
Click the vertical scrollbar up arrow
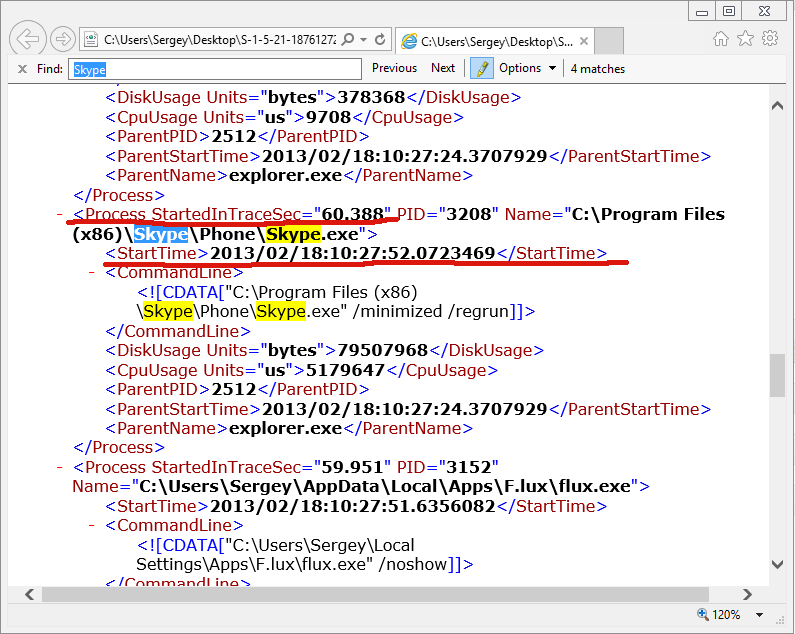click(777, 106)
